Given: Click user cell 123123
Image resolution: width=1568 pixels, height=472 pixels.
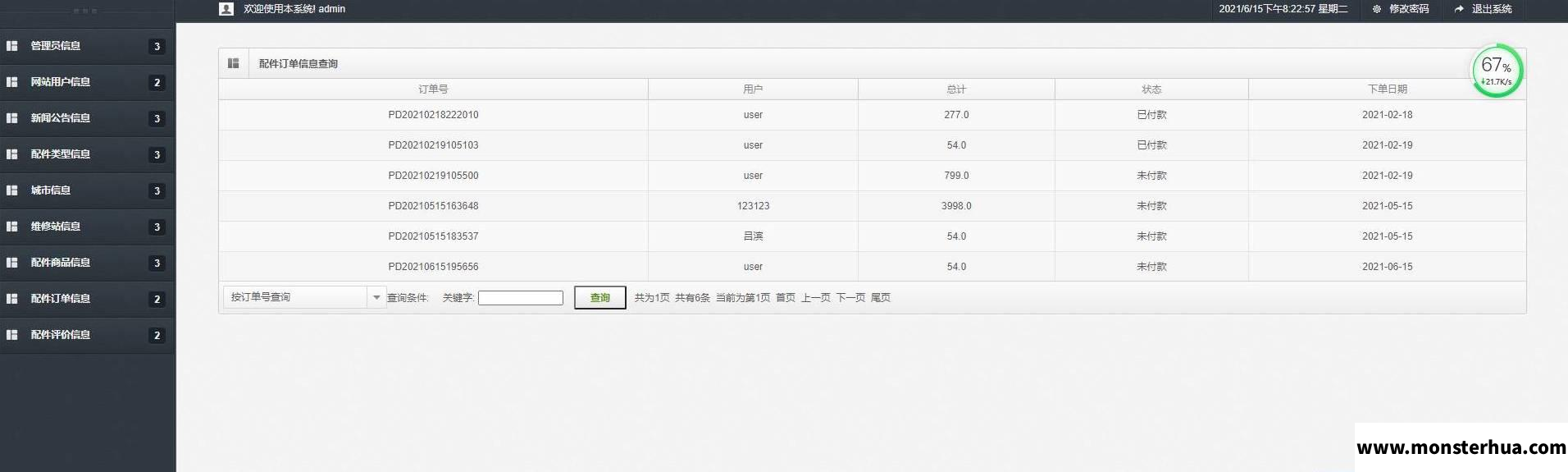Looking at the screenshot, I should click(x=753, y=206).
